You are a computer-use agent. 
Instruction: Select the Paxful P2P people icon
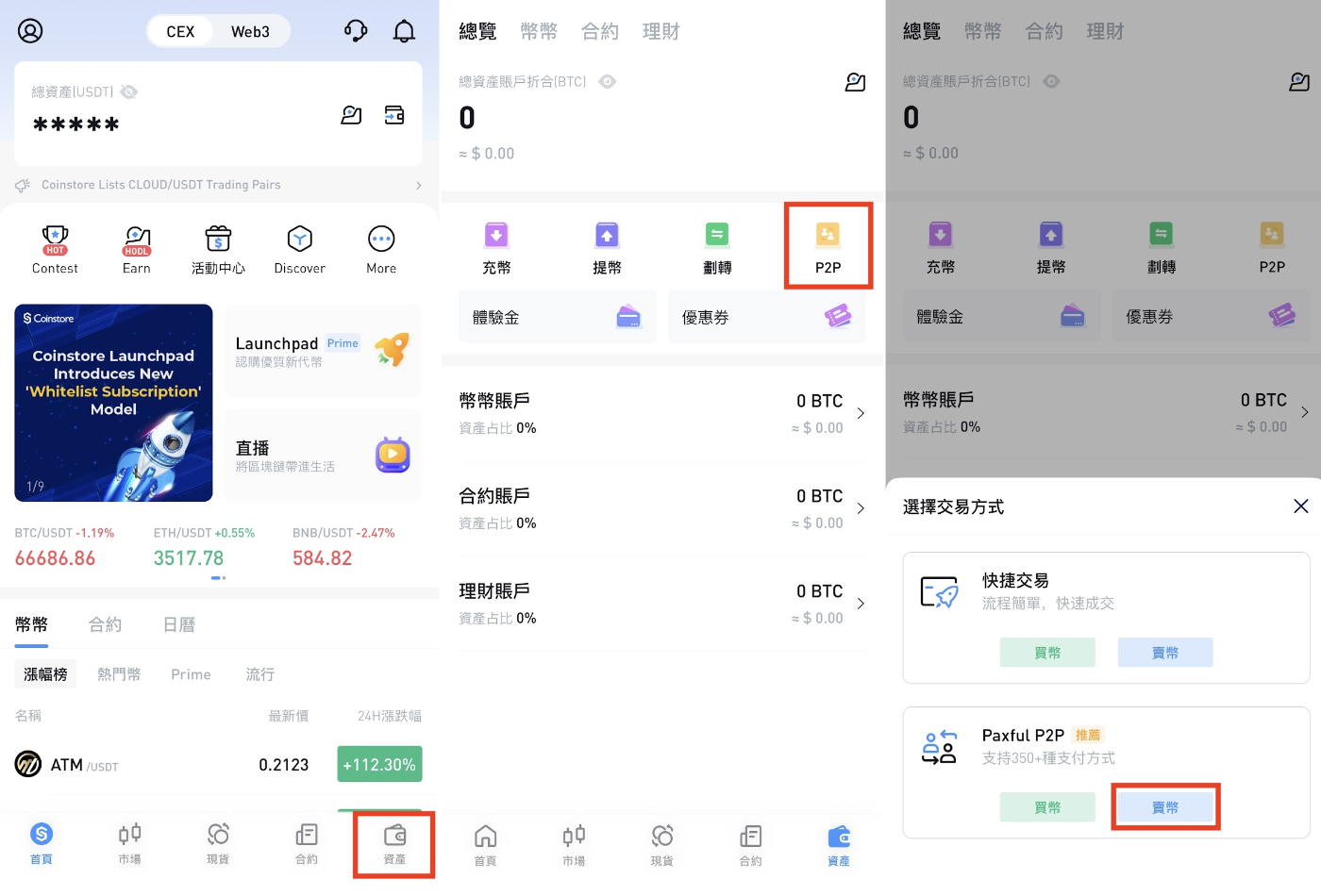point(940,747)
